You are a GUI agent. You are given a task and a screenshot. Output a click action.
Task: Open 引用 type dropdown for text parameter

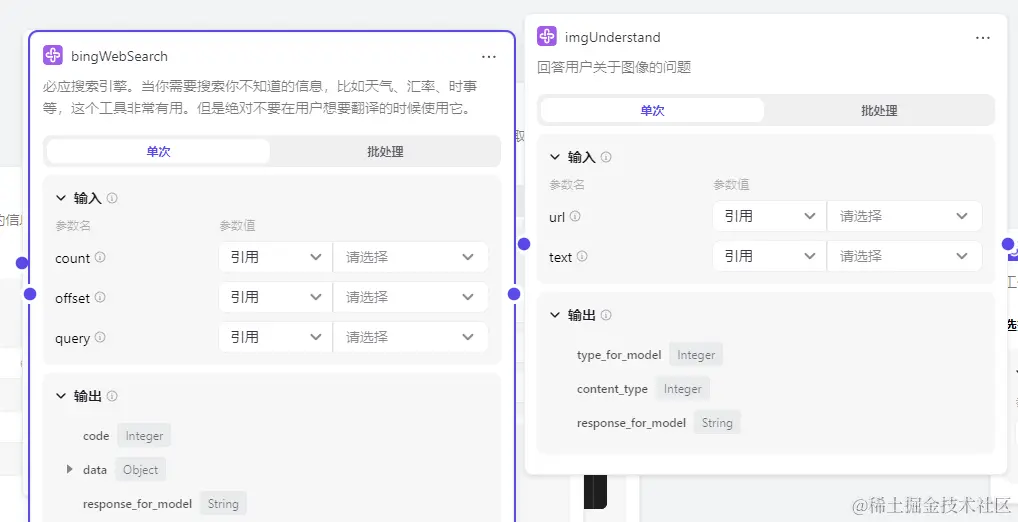tap(769, 256)
